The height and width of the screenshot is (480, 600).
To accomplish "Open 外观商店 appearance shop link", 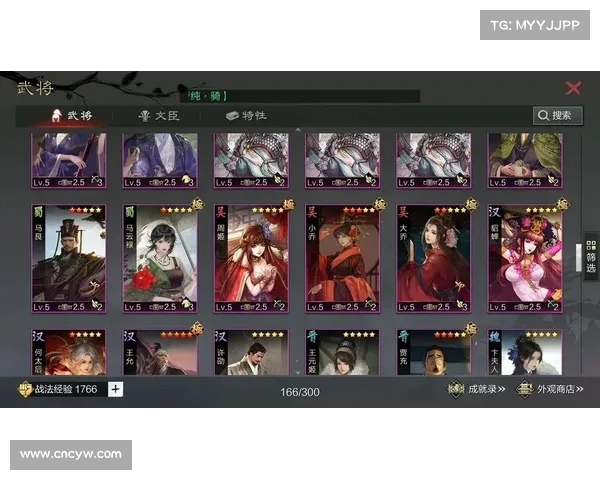I will coord(549,389).
